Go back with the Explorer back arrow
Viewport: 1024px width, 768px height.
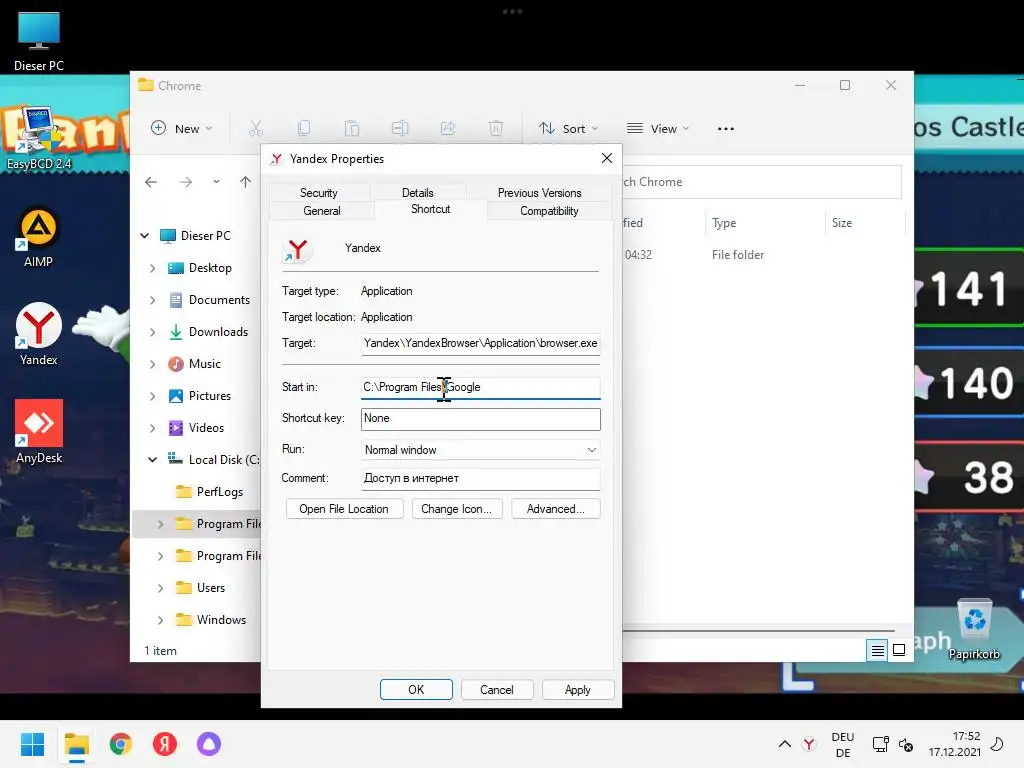pyautogui.click(x=151, y=182)
